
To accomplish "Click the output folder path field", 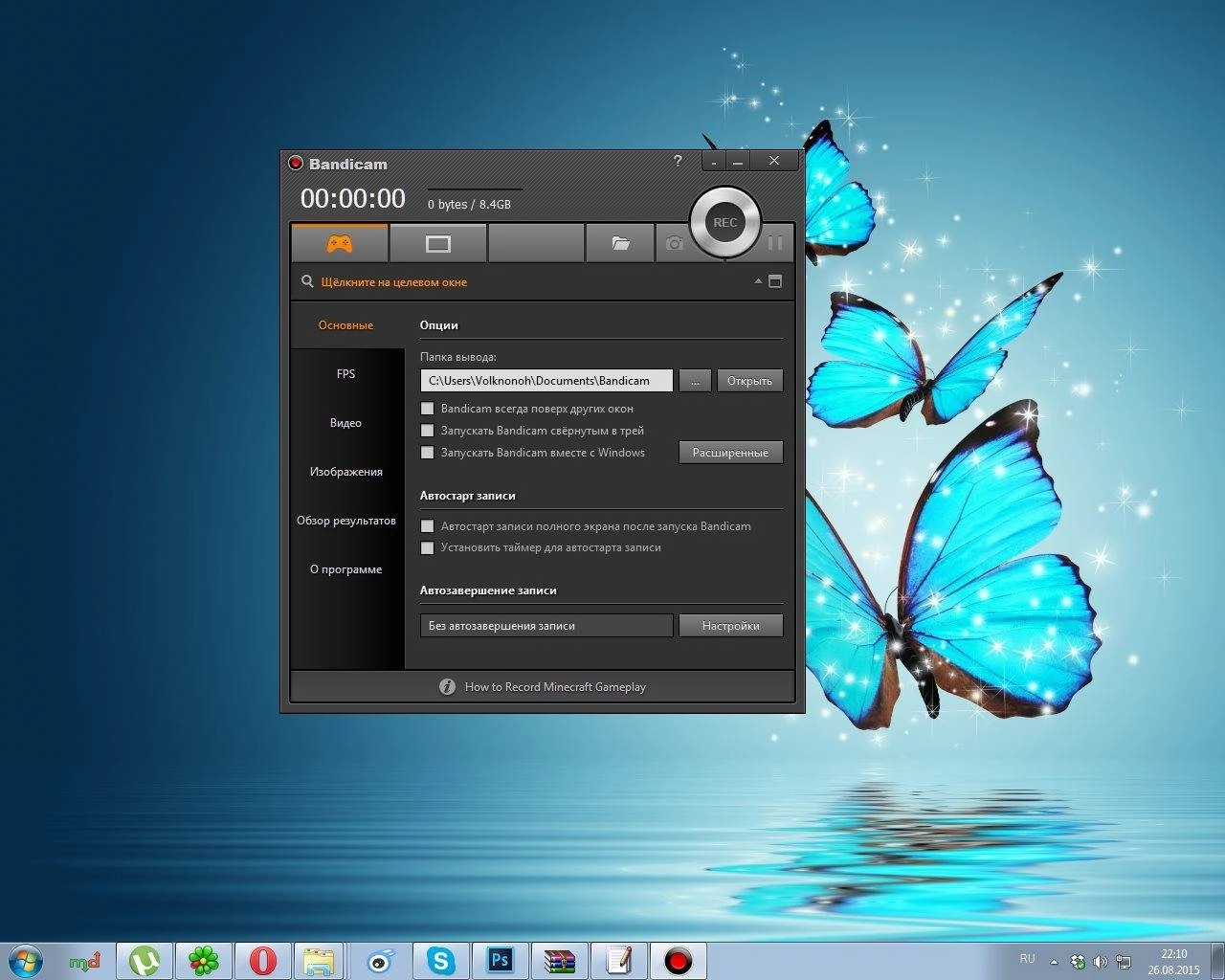I will click(x=546, y=381).
